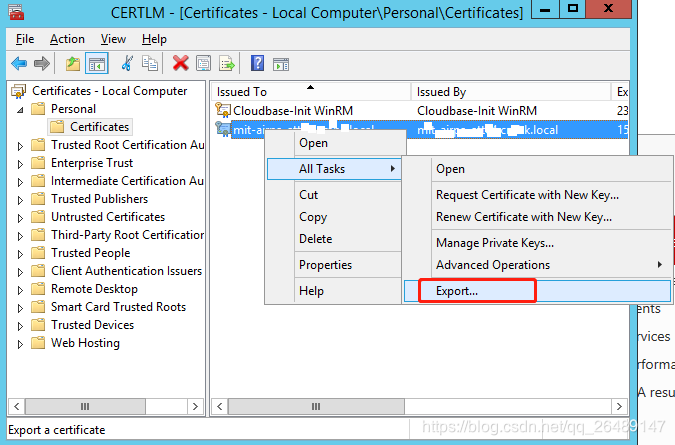Open the Help menu in menu bar
This screenshot has width=675, height=445.
click(154, 39)
